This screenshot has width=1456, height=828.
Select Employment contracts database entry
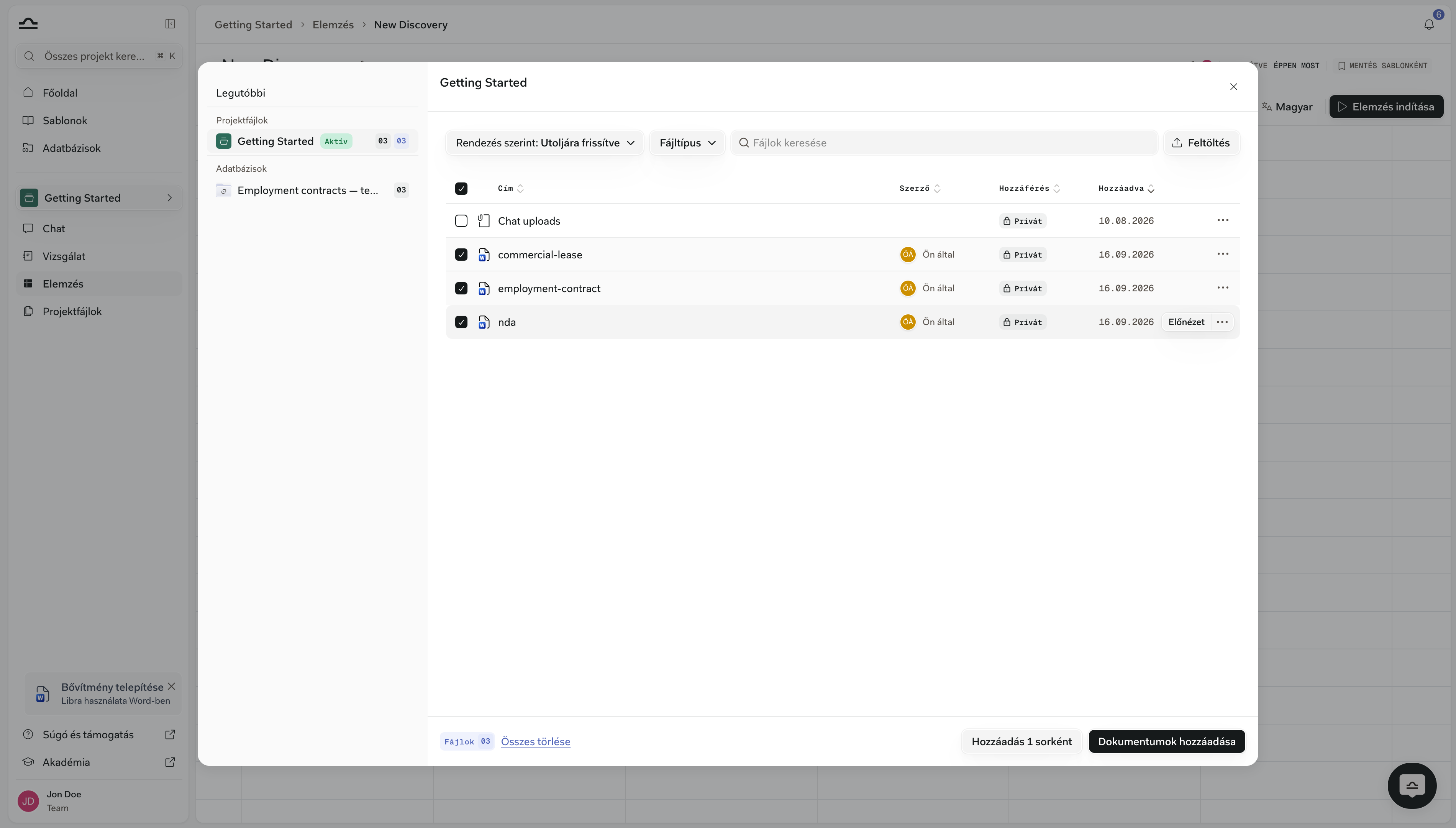(312, 190)
